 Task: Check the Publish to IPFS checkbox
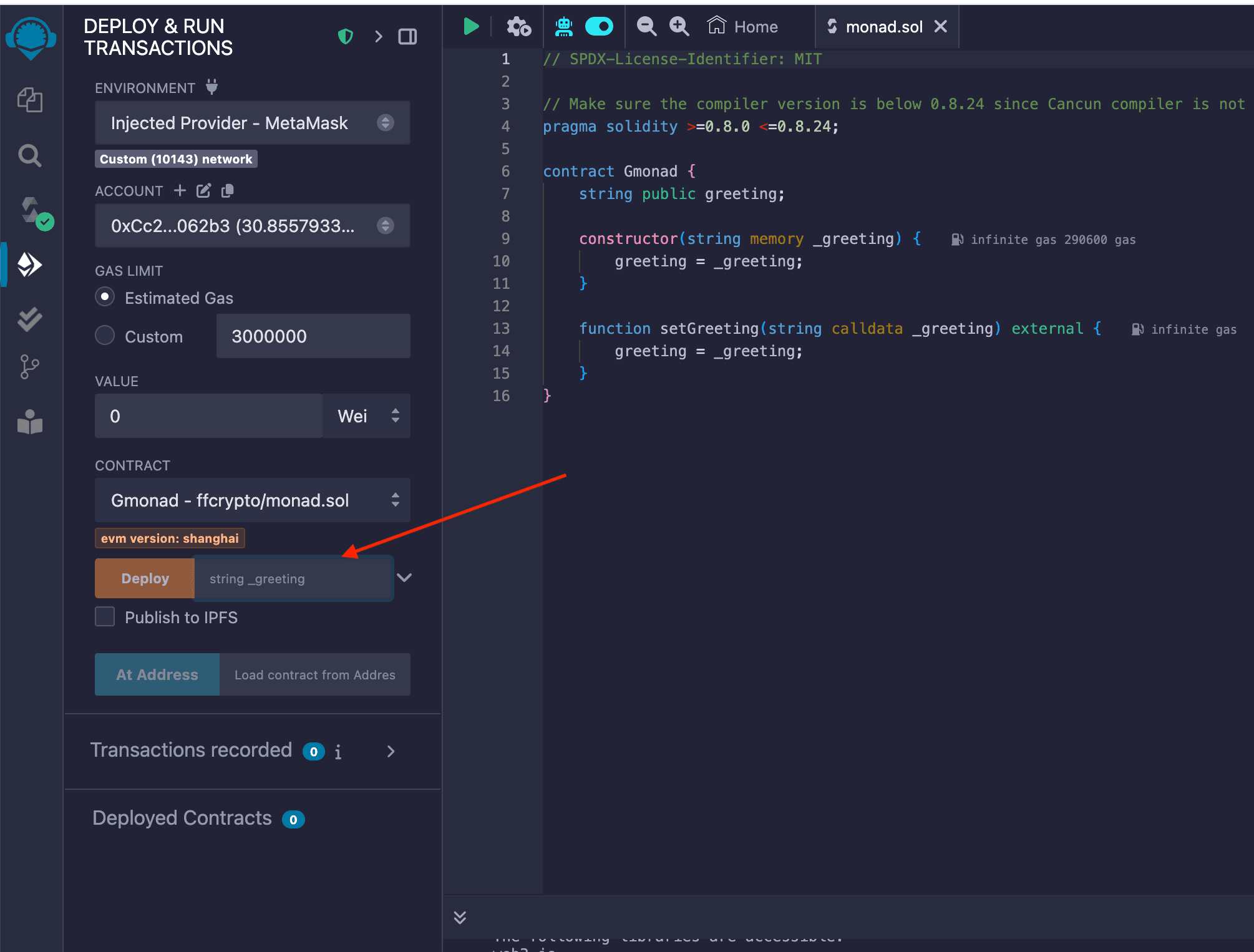click(105, 616)
